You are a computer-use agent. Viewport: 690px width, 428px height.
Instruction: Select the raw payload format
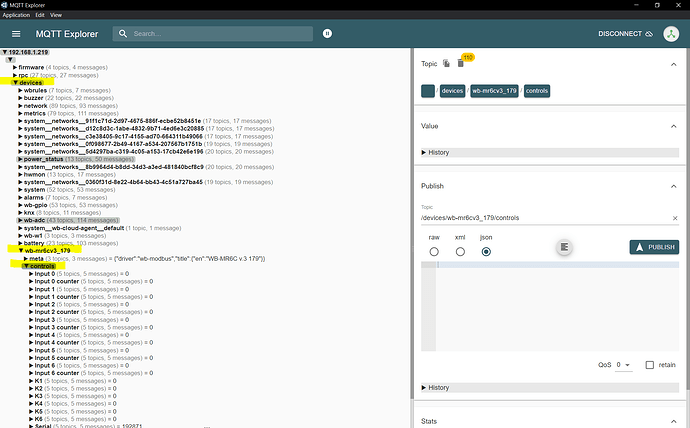[x=434, y=252]
